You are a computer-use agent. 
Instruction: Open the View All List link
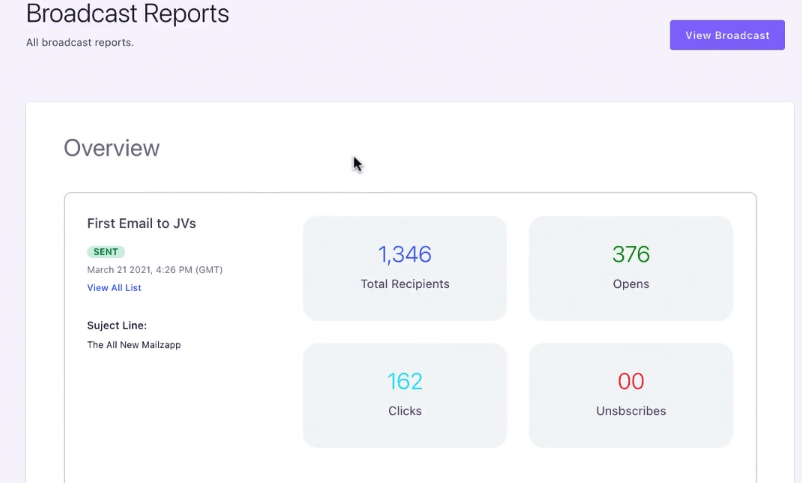(x=114, y=288)
